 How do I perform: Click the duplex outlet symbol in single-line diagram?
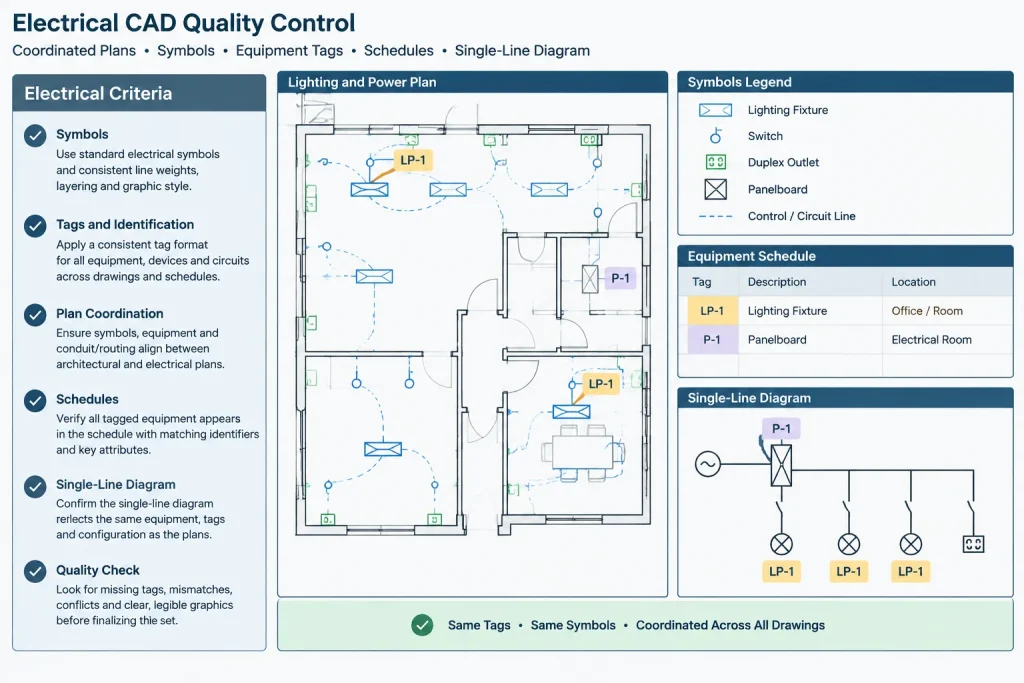pos(973,544)
